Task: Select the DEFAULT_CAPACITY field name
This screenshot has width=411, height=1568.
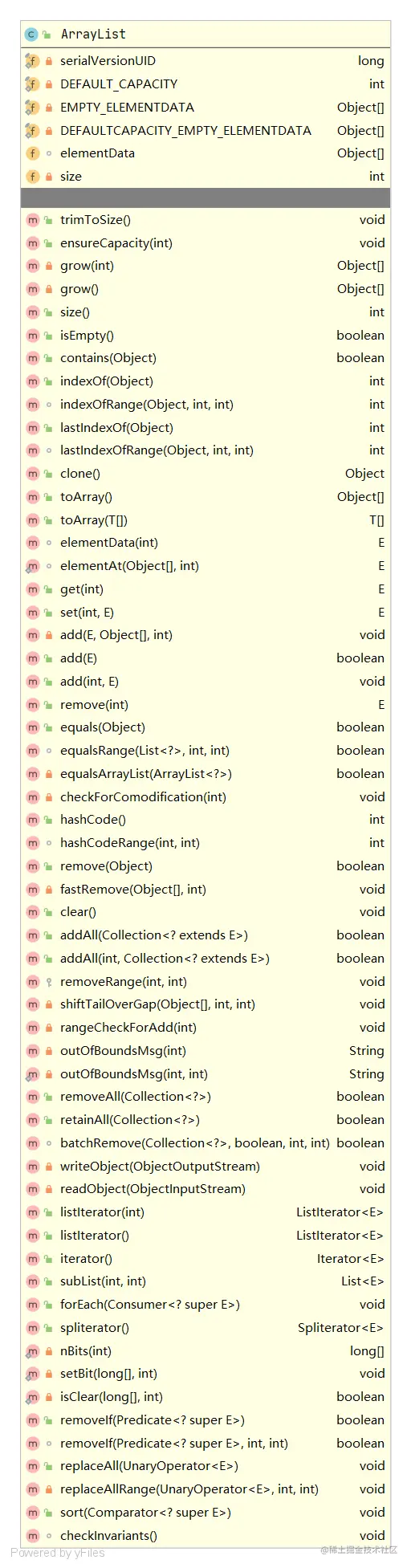Action: (x=119, y=84)
